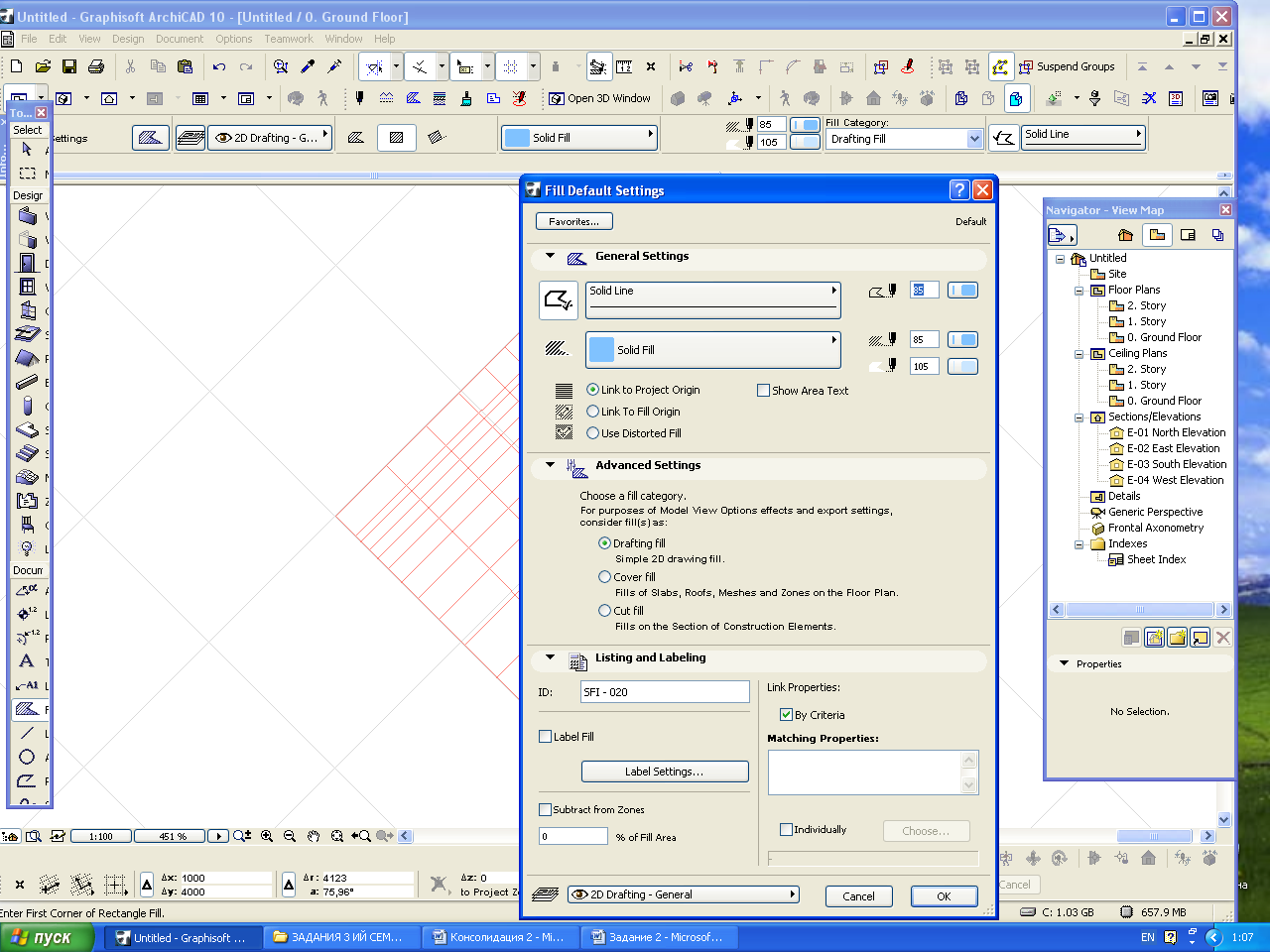Click the Publisher Sets icon in Navigator

tap(1218, 235)
